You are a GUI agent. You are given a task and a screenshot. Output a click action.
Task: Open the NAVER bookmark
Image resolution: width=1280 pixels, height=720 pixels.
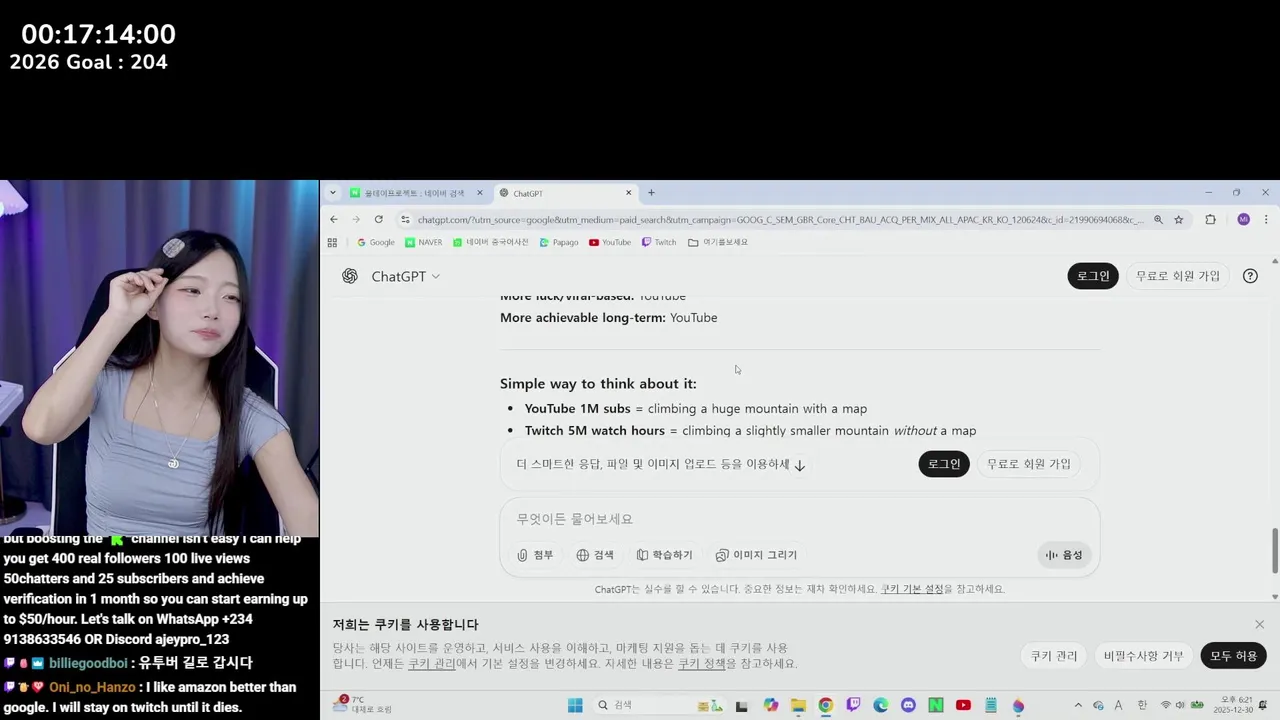[424, 242]
